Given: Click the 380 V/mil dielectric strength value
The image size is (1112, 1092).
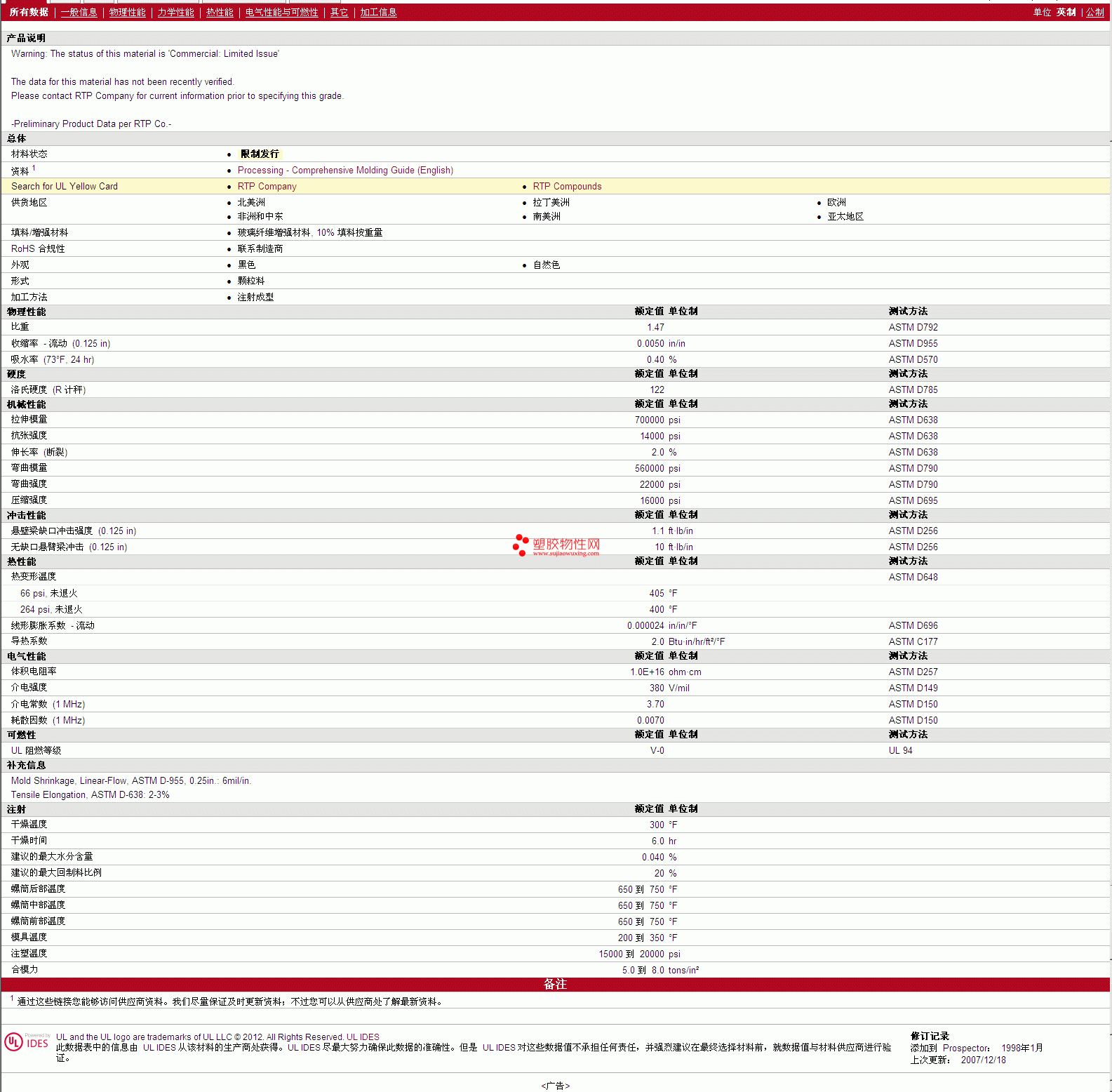Looking at the screenshot, I should (x=669, y=688).
